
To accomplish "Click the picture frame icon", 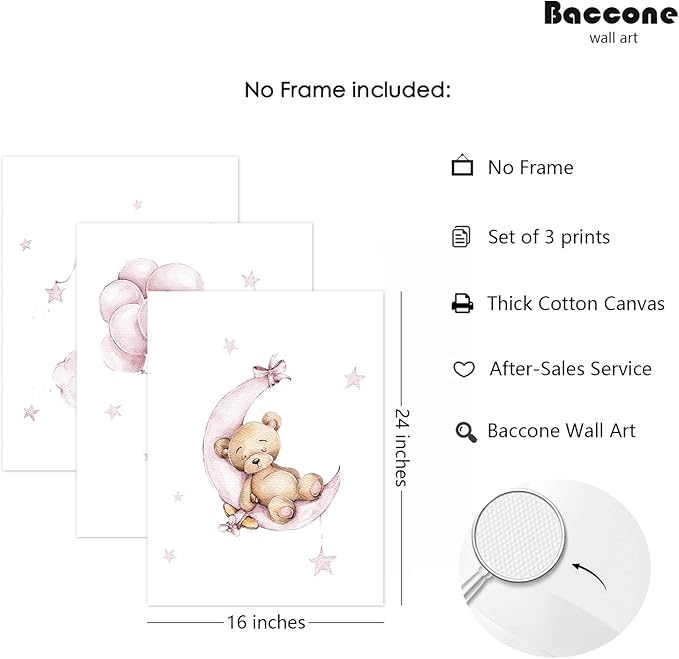I will click(462, 166).
